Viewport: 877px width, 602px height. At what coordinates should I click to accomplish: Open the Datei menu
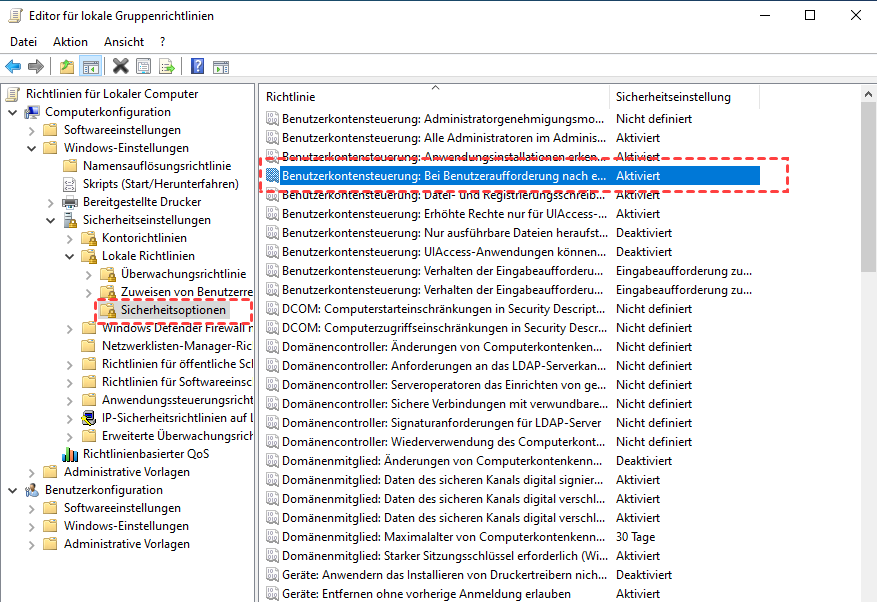[23, 42]
